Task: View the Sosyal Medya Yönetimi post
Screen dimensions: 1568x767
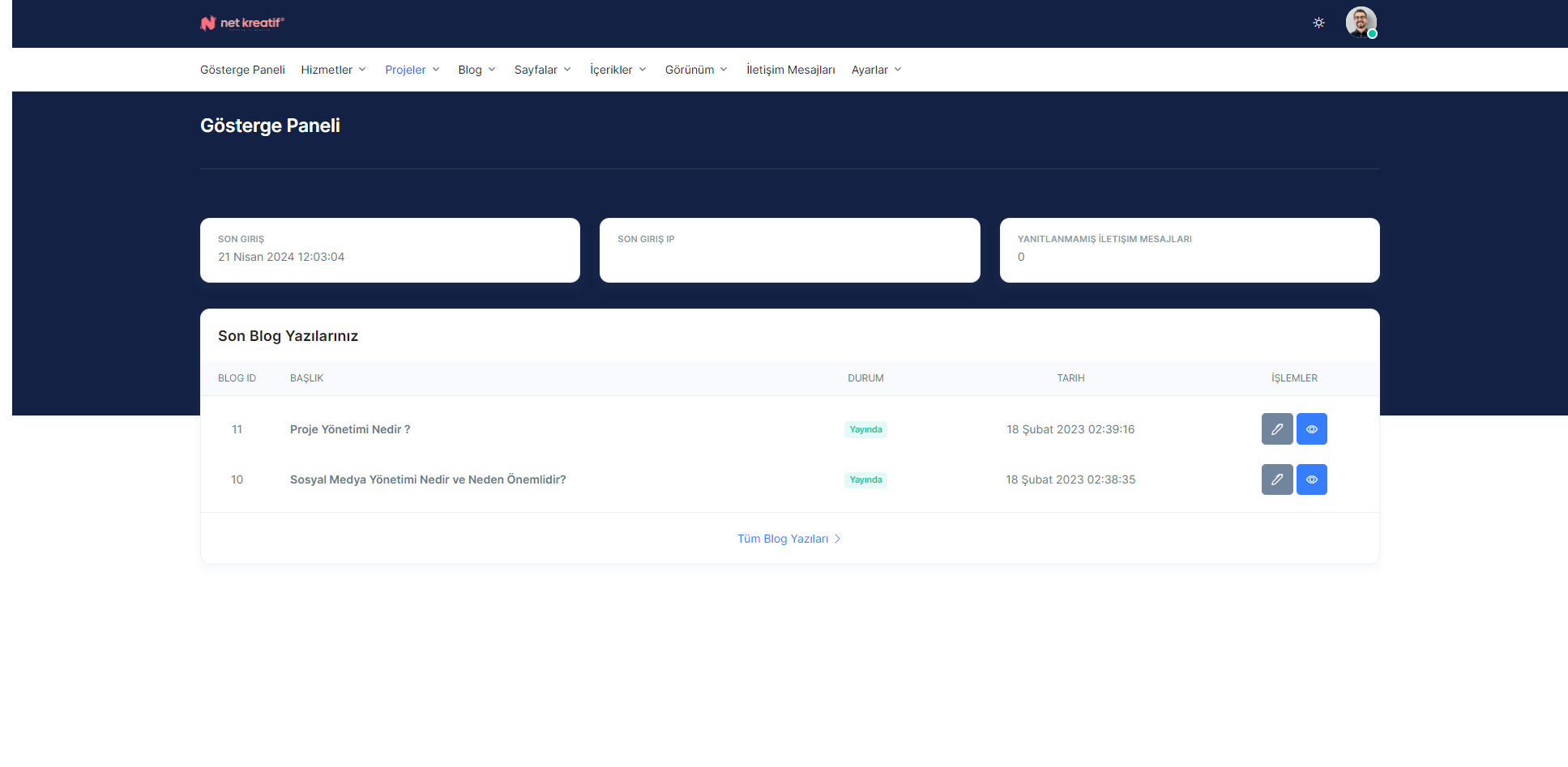Action: pos(1311,479)
